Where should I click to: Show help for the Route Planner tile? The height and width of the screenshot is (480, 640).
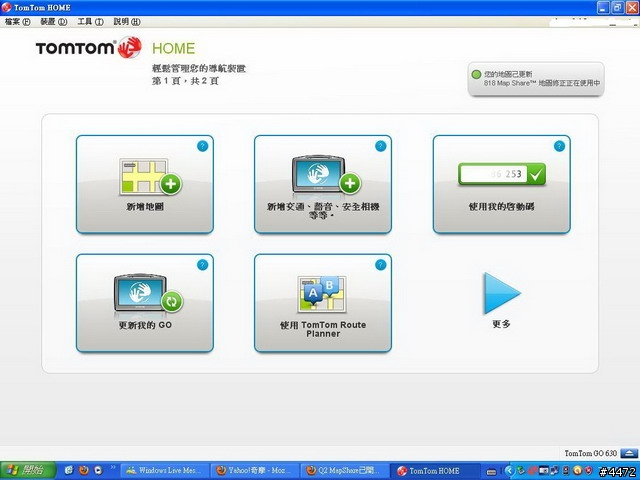[380, 265]
